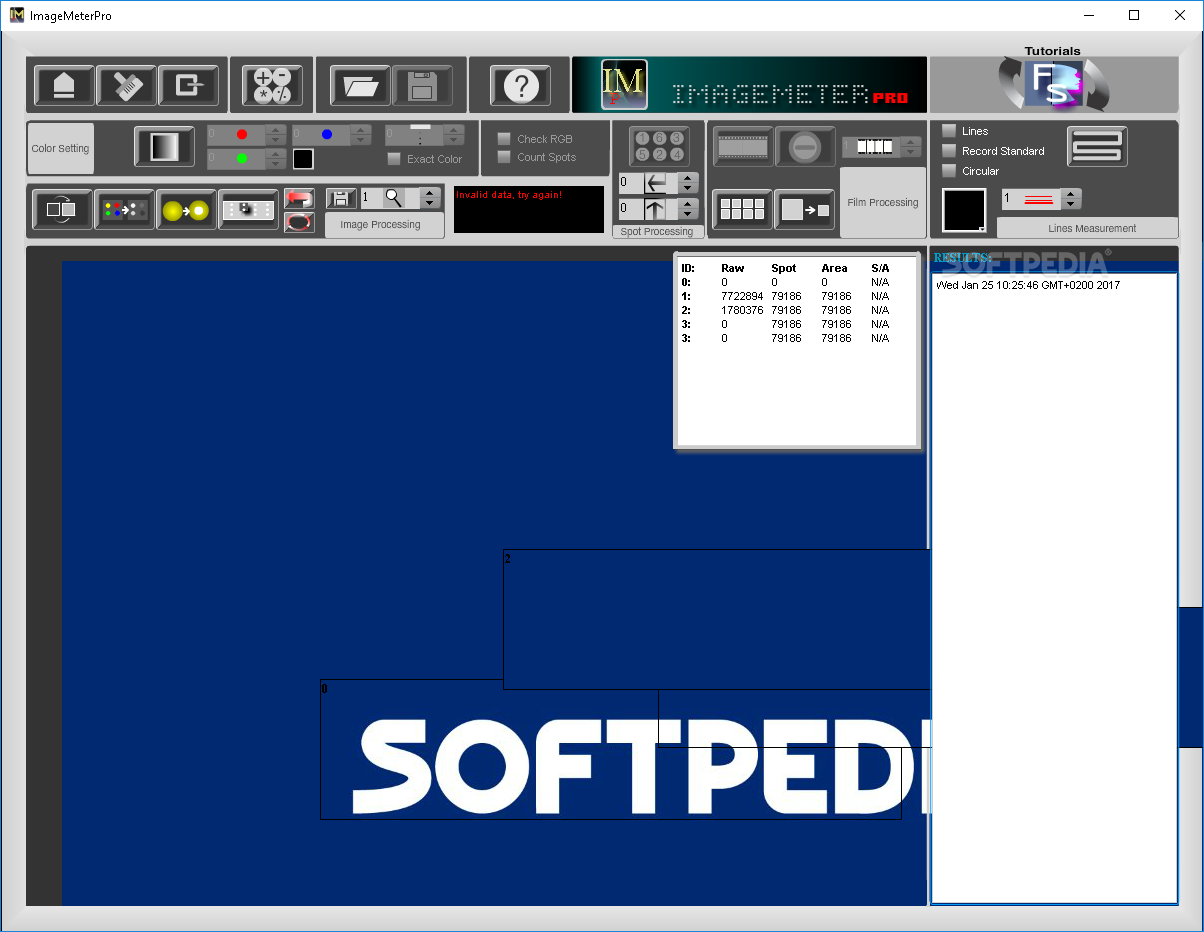Open help with question mark button
This screenshot has height=932, width=1204.
click(520, 85)
